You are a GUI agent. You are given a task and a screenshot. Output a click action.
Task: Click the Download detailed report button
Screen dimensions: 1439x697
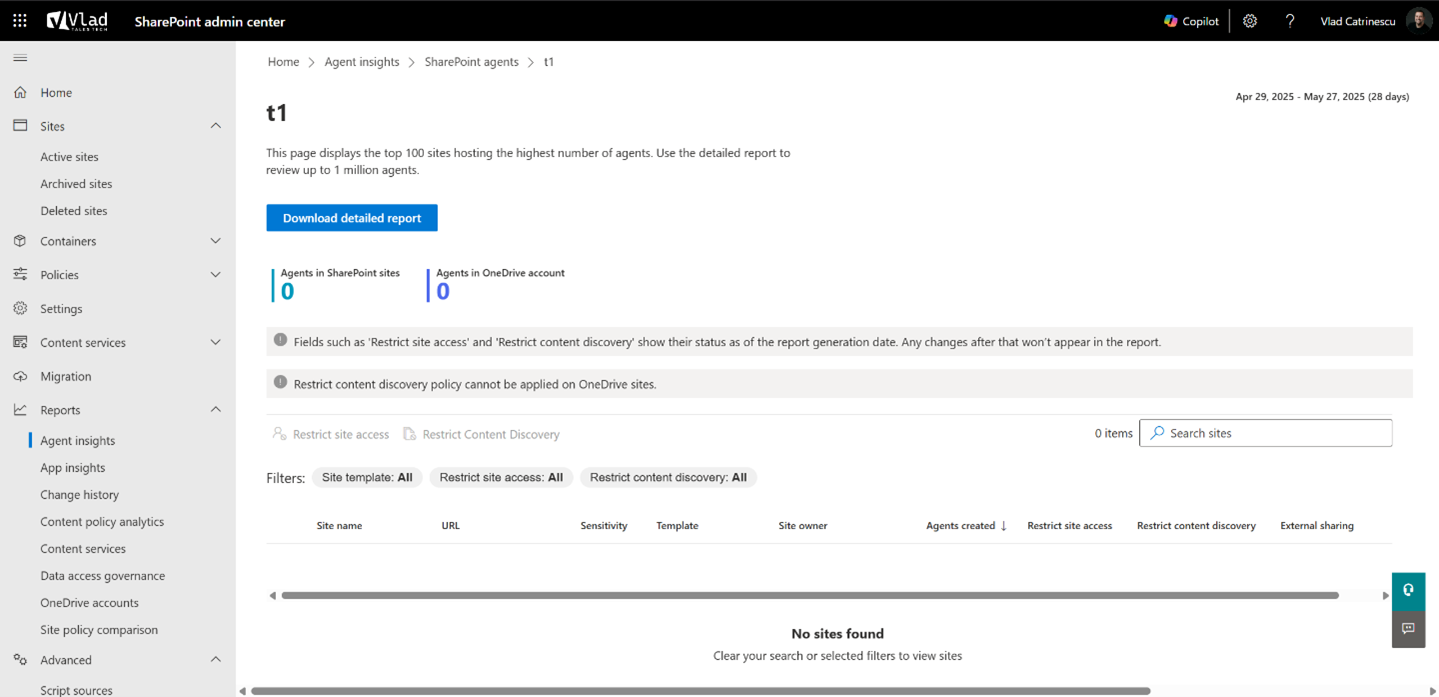point(351,217)
